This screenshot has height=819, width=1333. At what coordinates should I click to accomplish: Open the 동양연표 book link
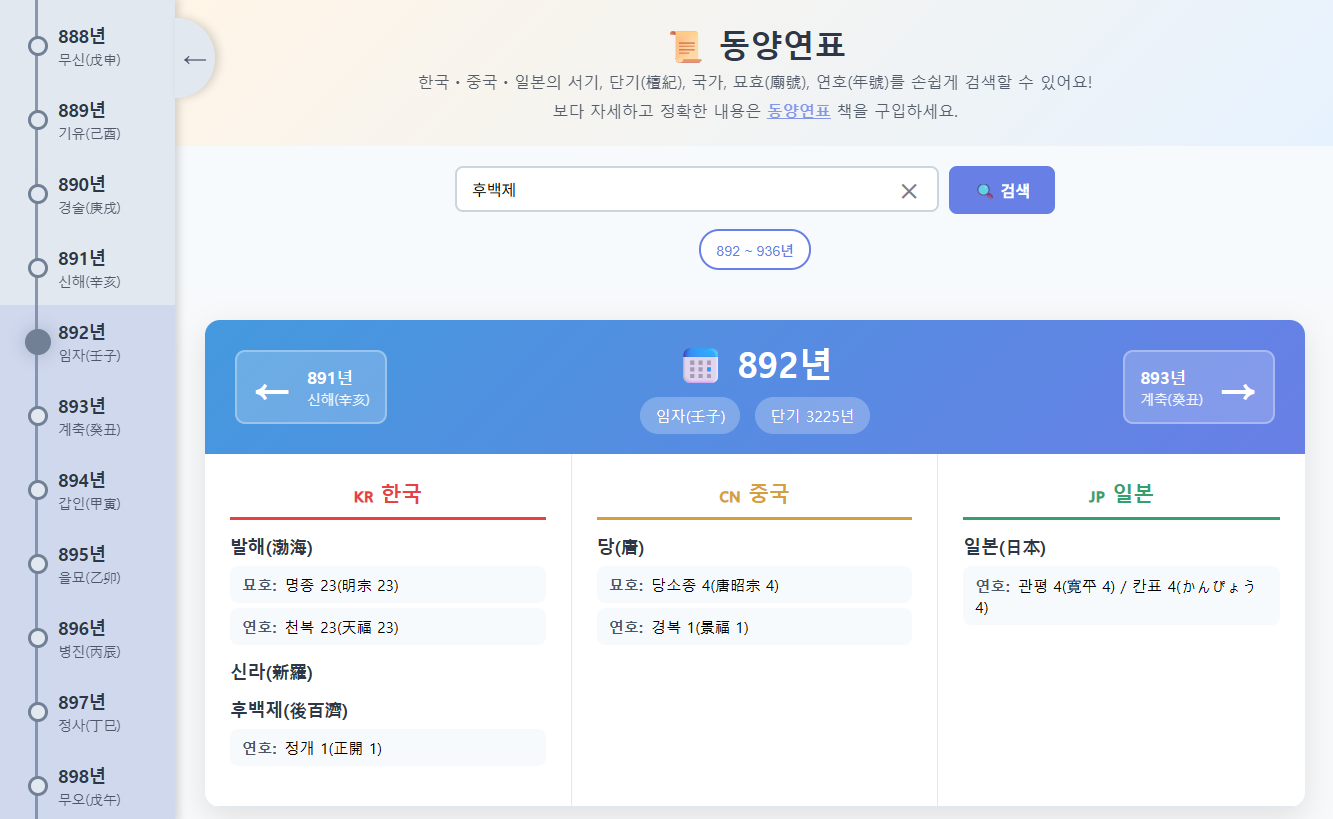(798, 111)
